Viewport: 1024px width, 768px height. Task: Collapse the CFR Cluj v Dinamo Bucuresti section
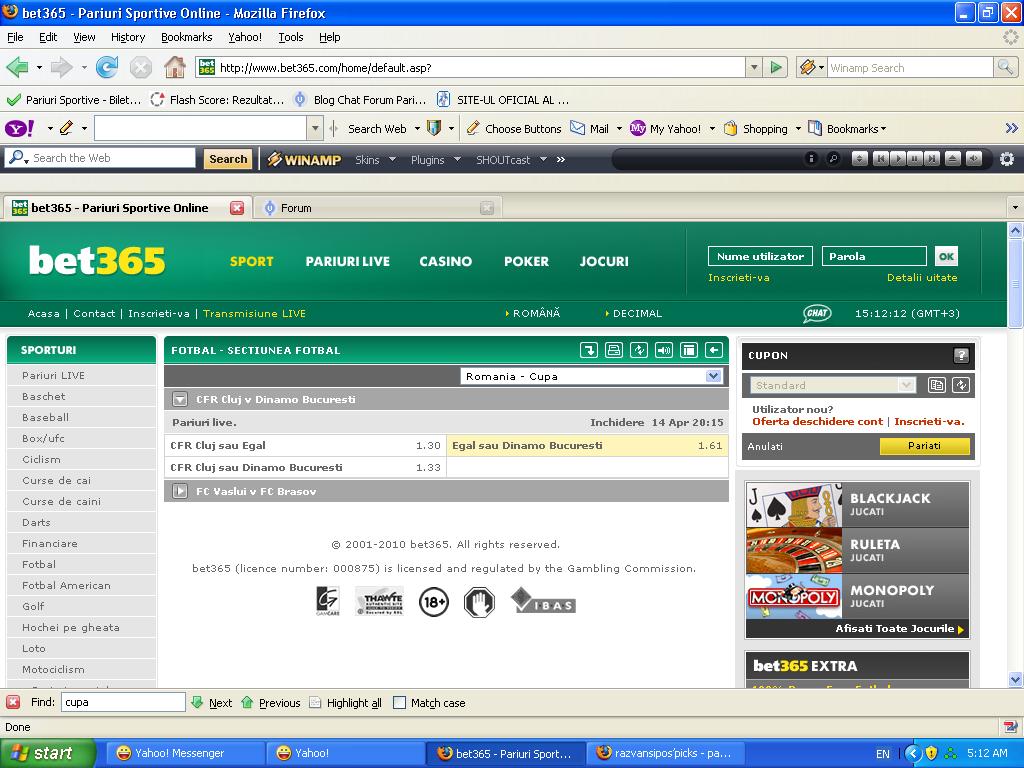[x=180, y=400]
